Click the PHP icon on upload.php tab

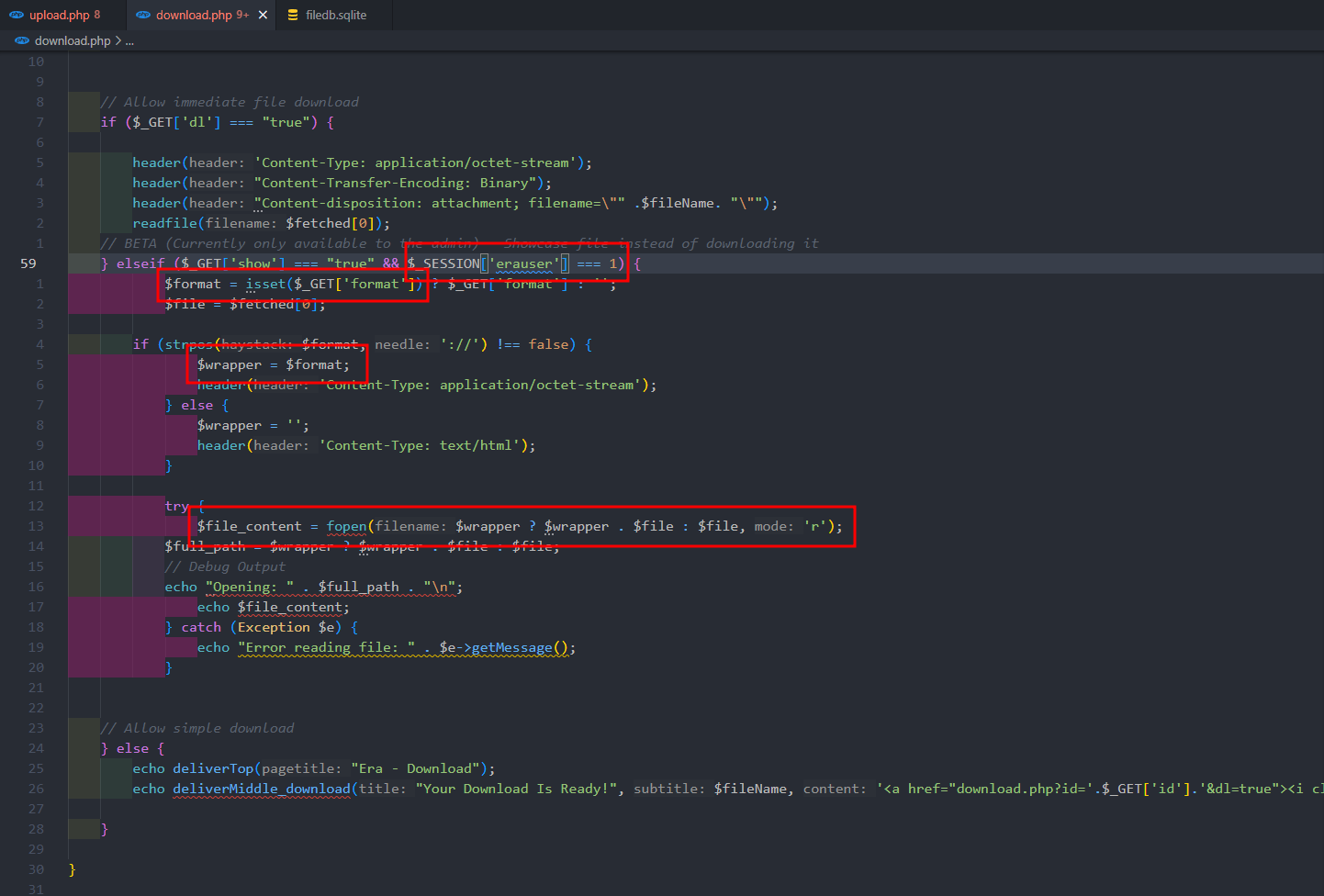17,15
